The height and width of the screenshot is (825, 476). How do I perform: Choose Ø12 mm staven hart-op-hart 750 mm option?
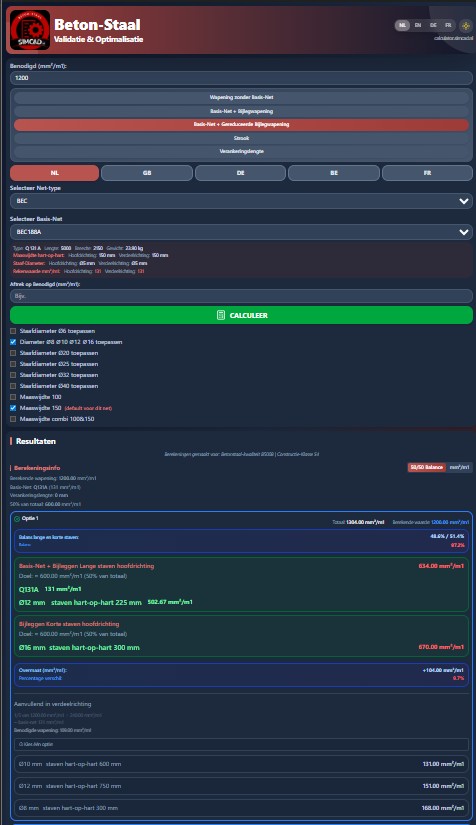tap(241, 786)
